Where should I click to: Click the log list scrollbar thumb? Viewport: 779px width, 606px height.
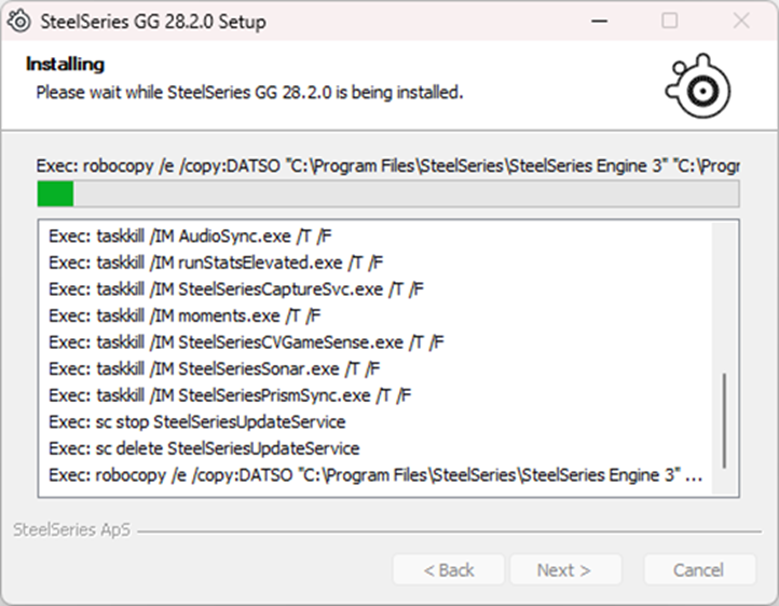point(723,421)
